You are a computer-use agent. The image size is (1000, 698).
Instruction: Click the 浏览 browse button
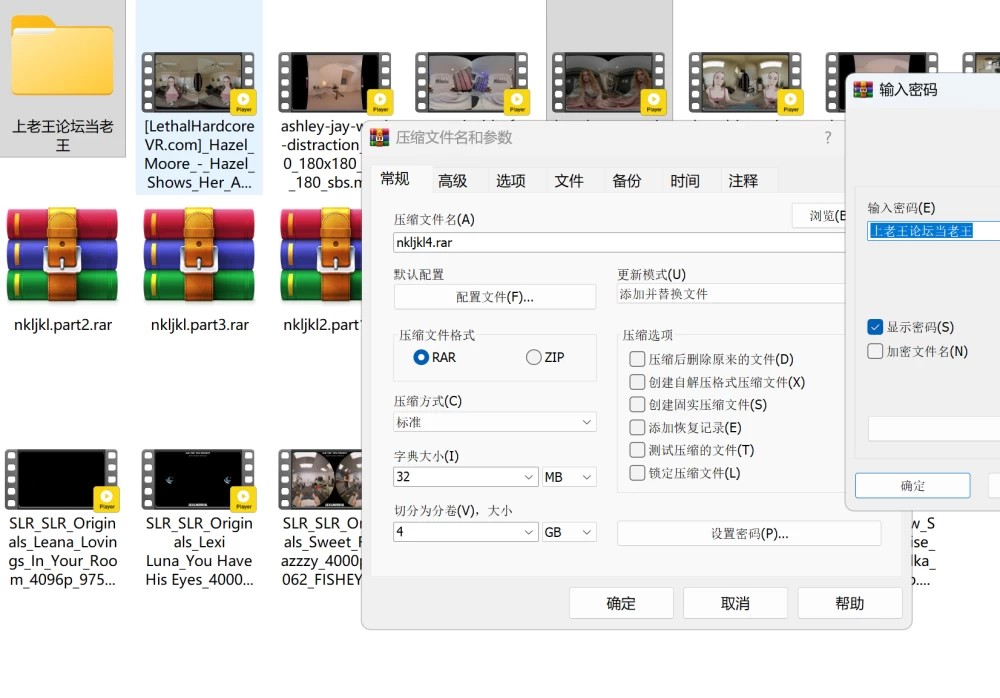[x=819, y=216]
